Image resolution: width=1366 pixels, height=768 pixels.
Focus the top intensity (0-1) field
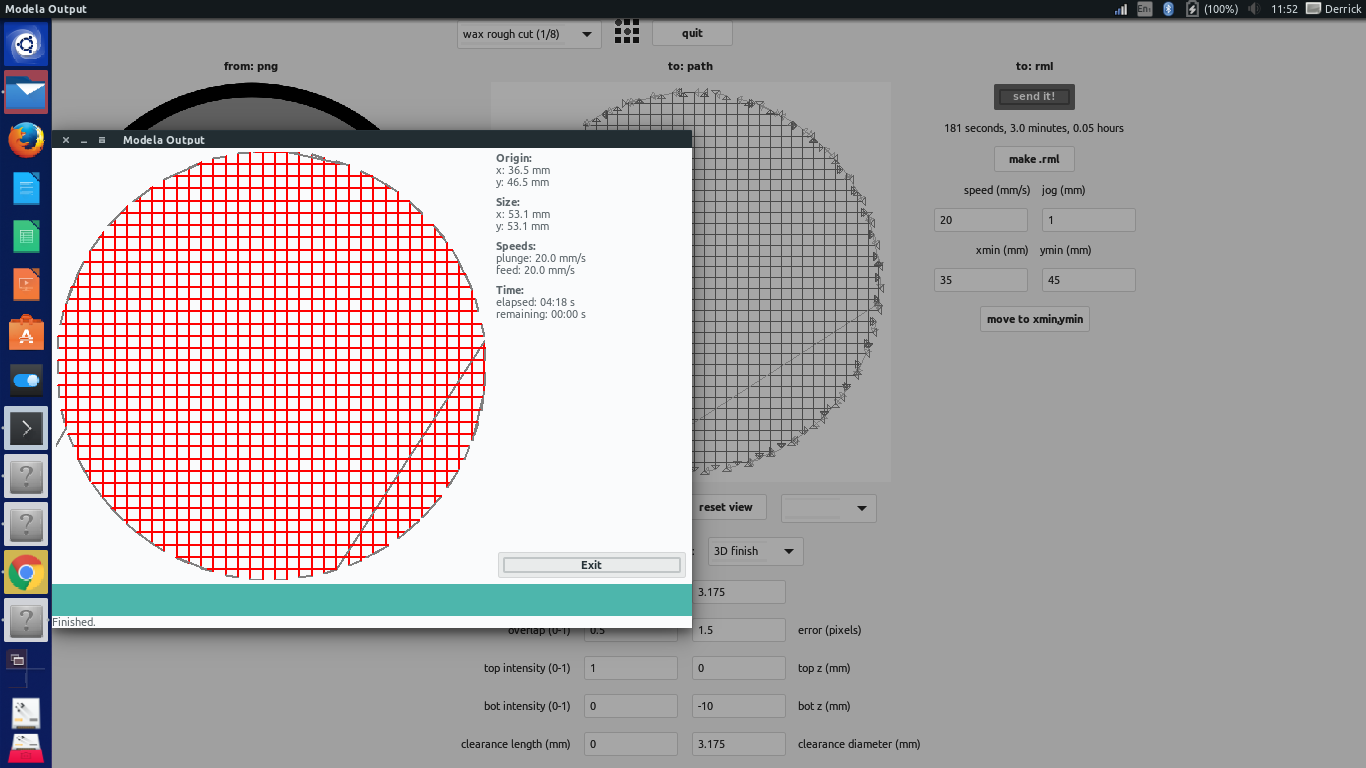631,668
